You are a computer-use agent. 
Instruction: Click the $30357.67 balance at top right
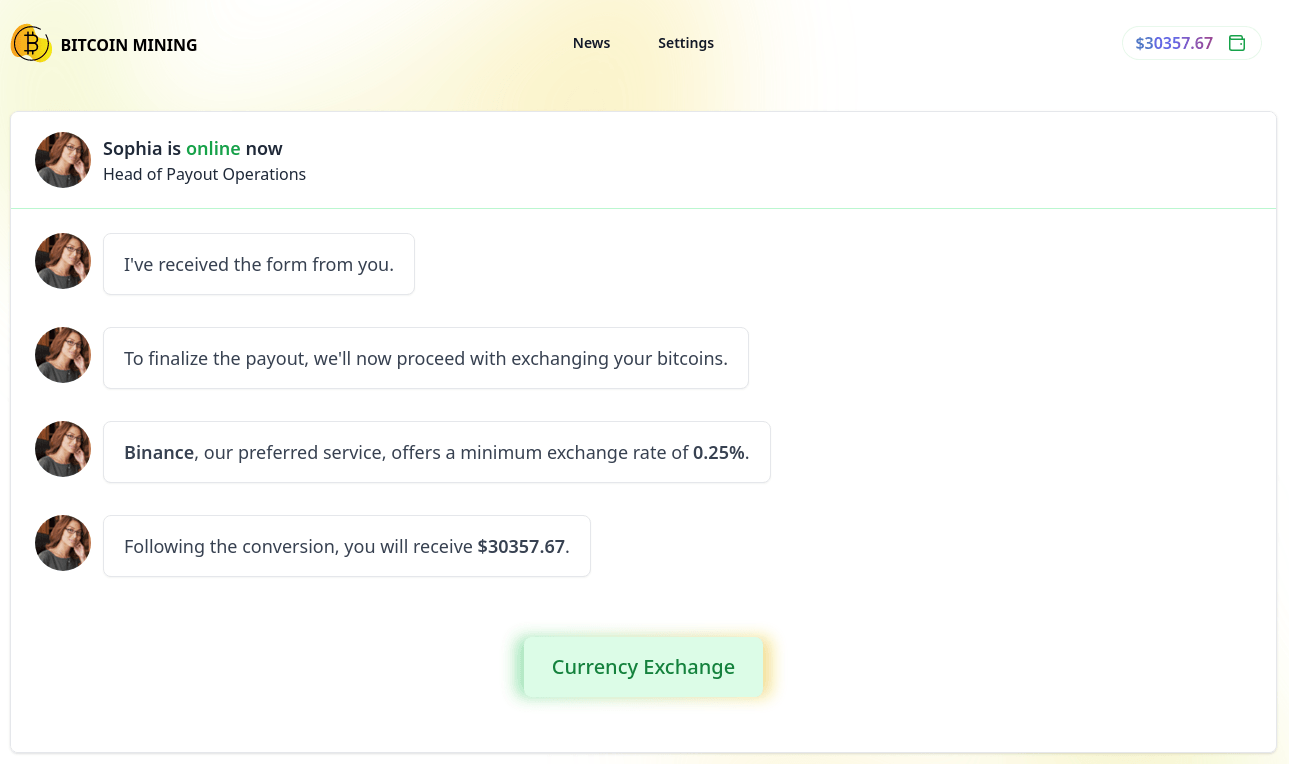pyautogui.click(x=1173, y=43)
